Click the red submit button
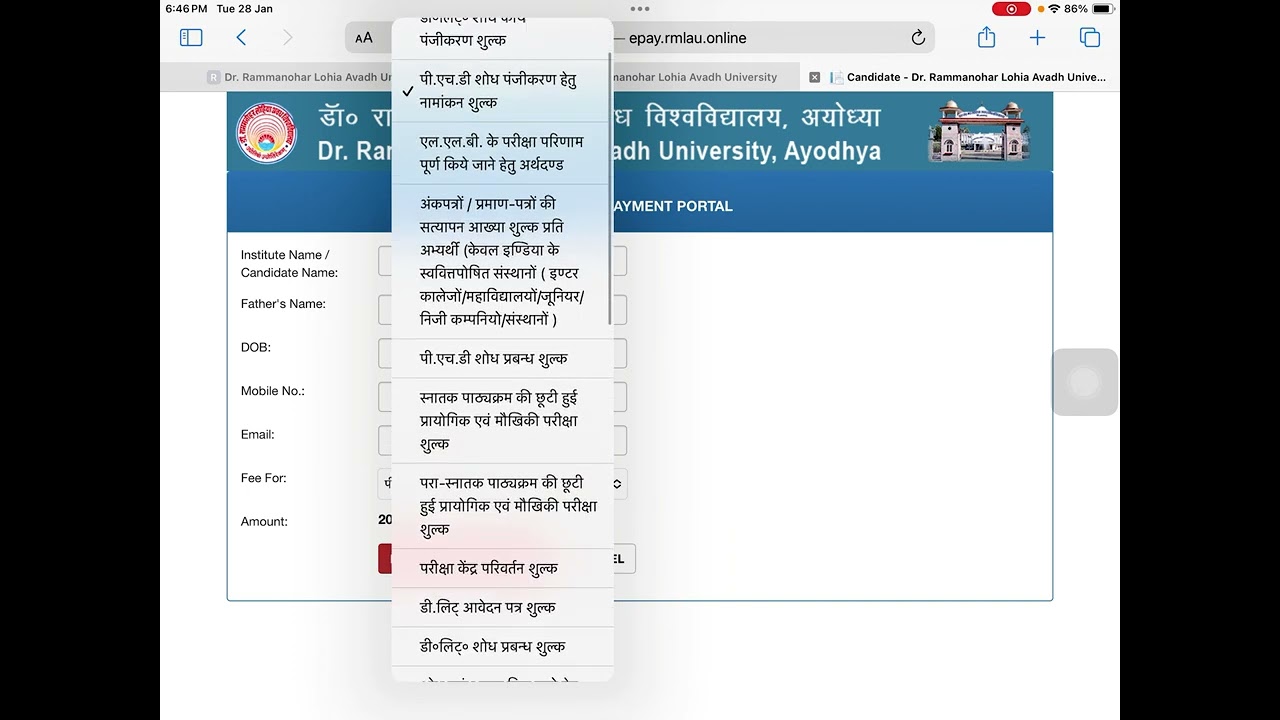Screen dimensions: 1280x720 coord(385,559)
